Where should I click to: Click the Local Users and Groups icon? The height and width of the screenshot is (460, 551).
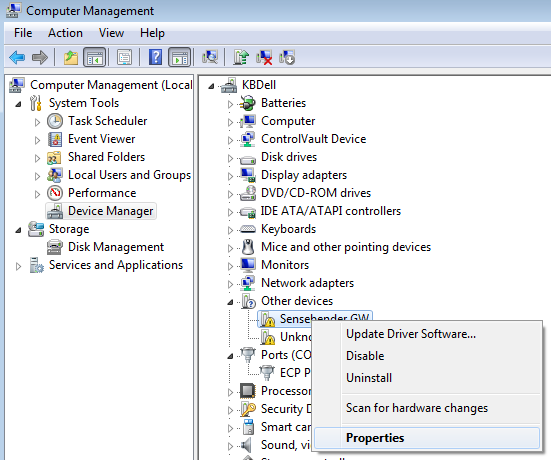(x=55, y=175)
